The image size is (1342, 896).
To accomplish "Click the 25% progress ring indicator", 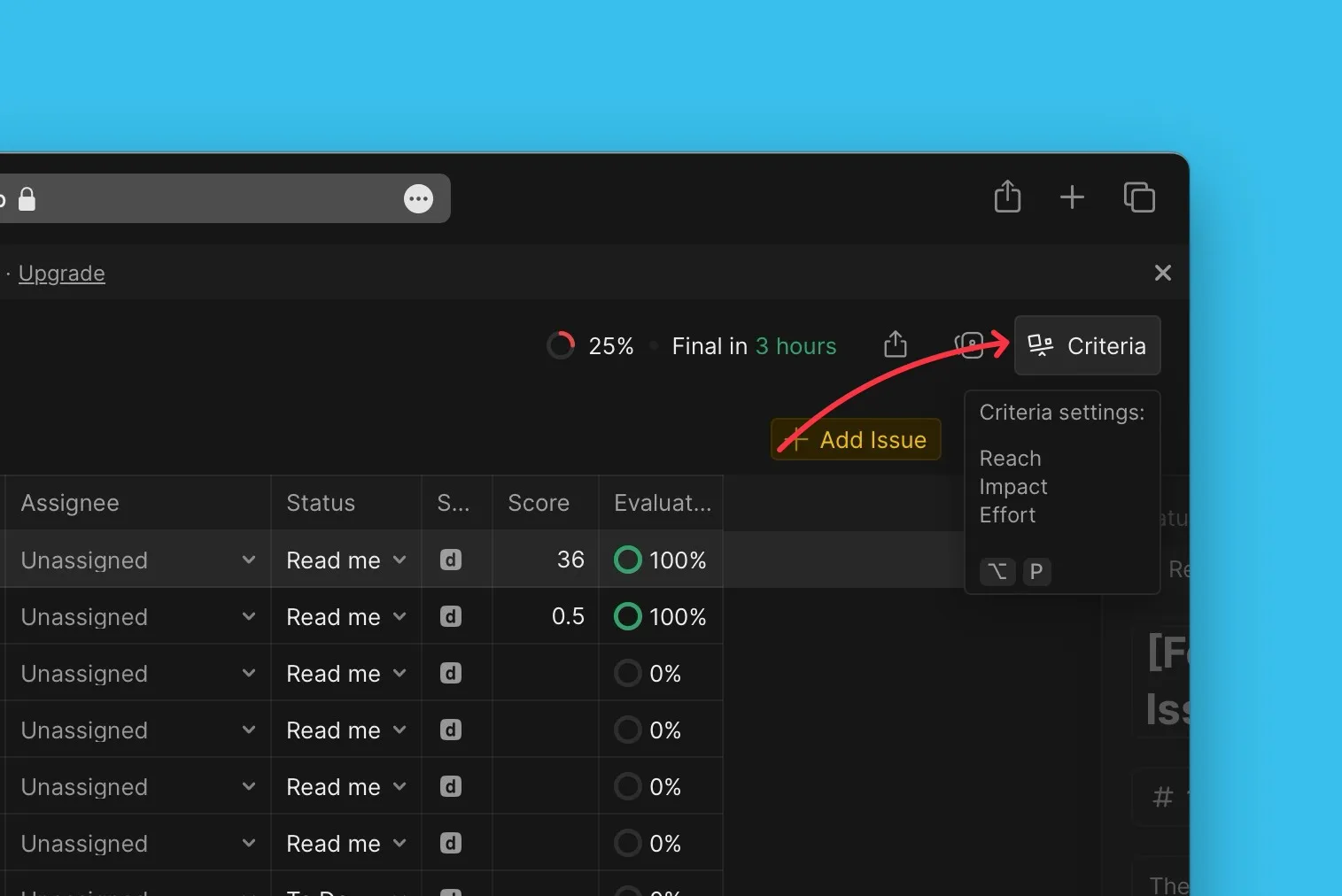I will [x=561, y=345].
